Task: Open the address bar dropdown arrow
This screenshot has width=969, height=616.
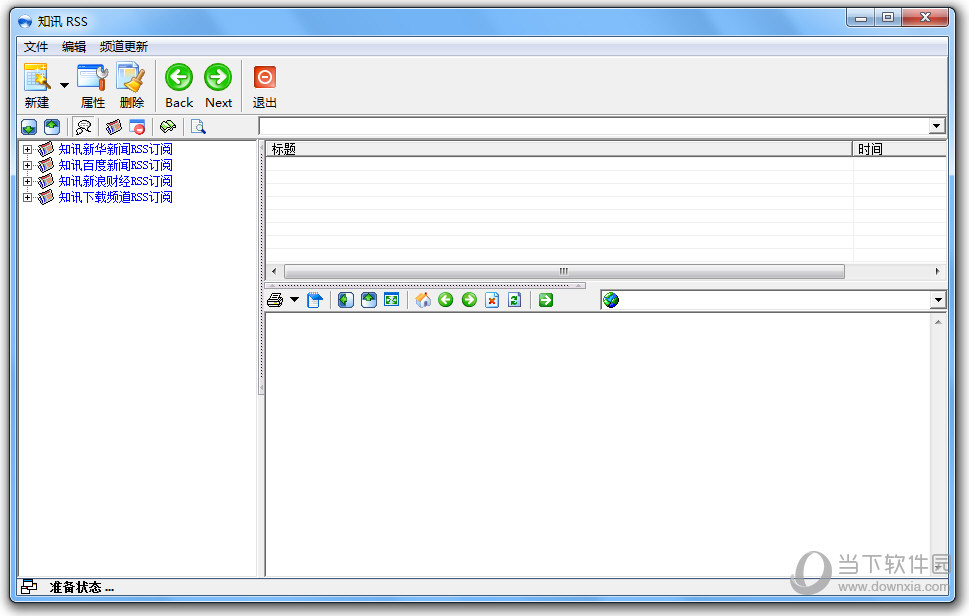Action: 938,300
